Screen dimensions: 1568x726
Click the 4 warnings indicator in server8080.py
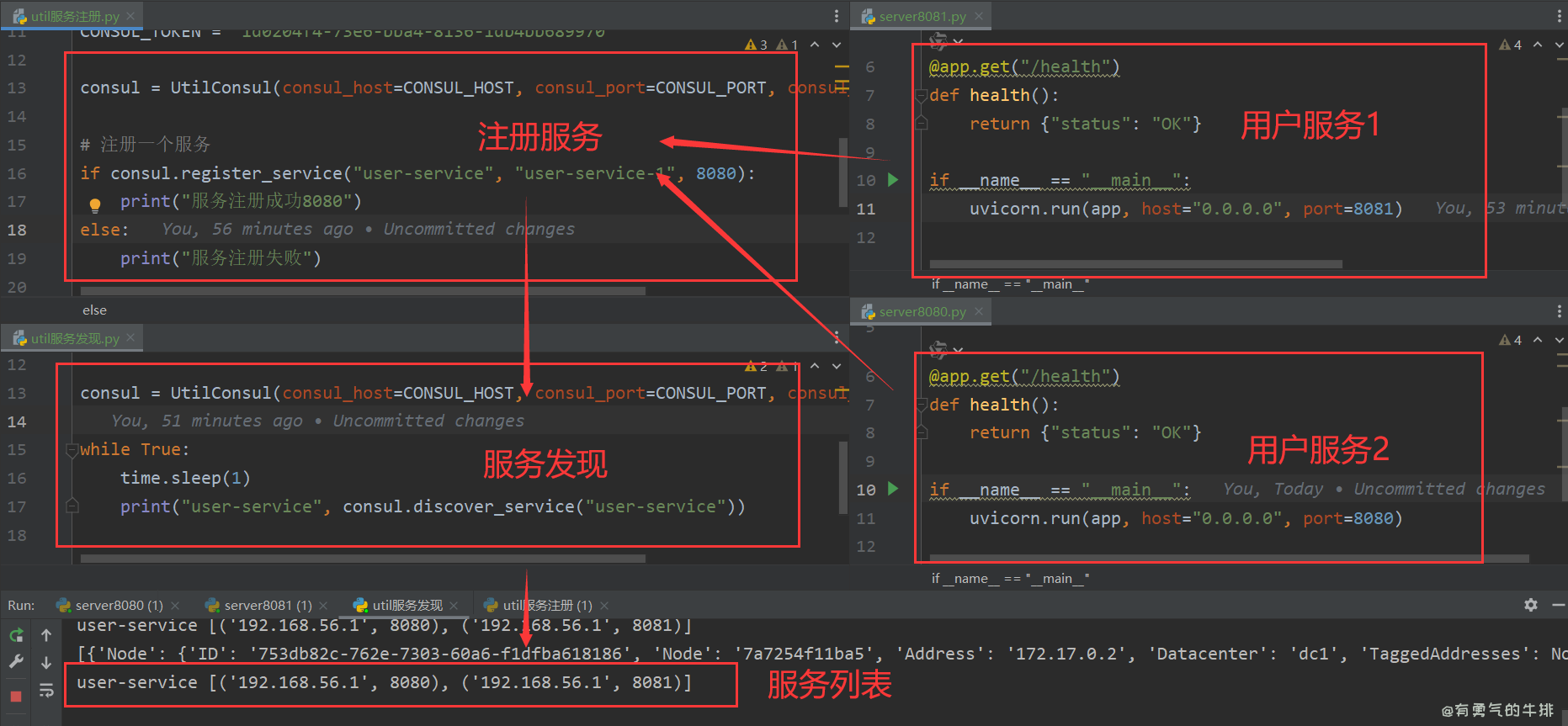(1510, 340)
